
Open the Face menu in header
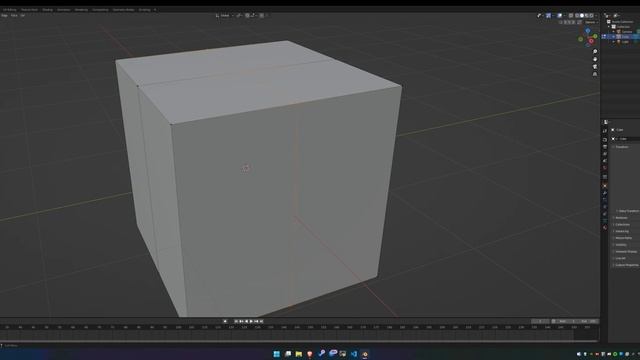pos(14,16)
